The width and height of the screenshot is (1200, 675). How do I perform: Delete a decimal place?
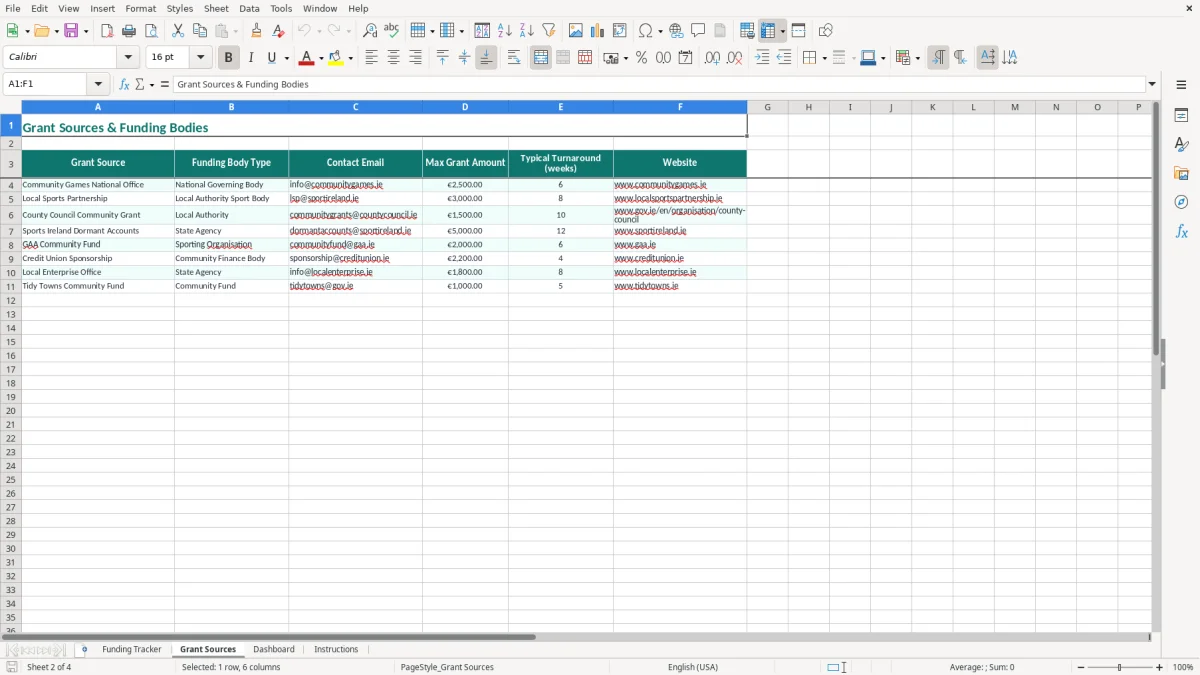[734, 58]
